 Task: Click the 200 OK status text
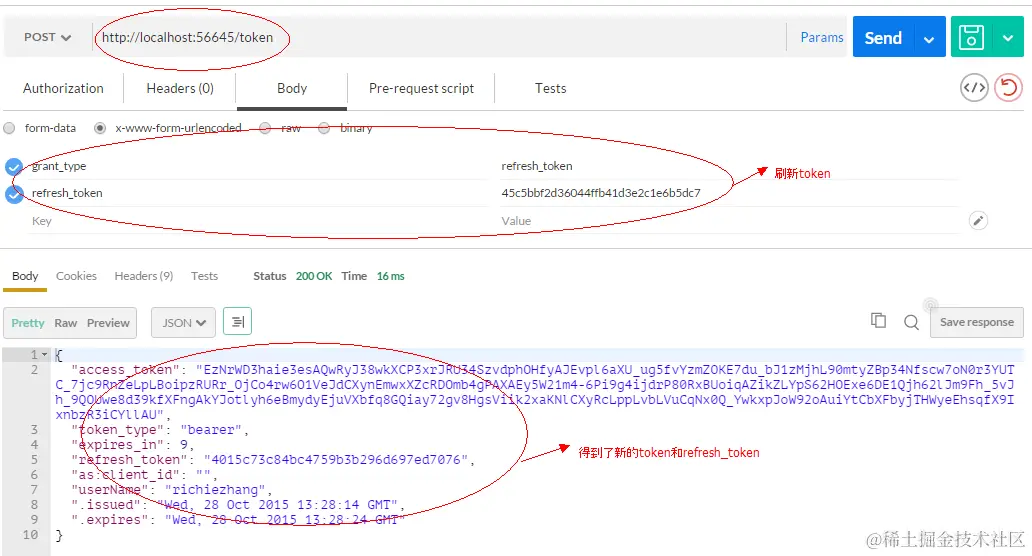coord(314,276)
